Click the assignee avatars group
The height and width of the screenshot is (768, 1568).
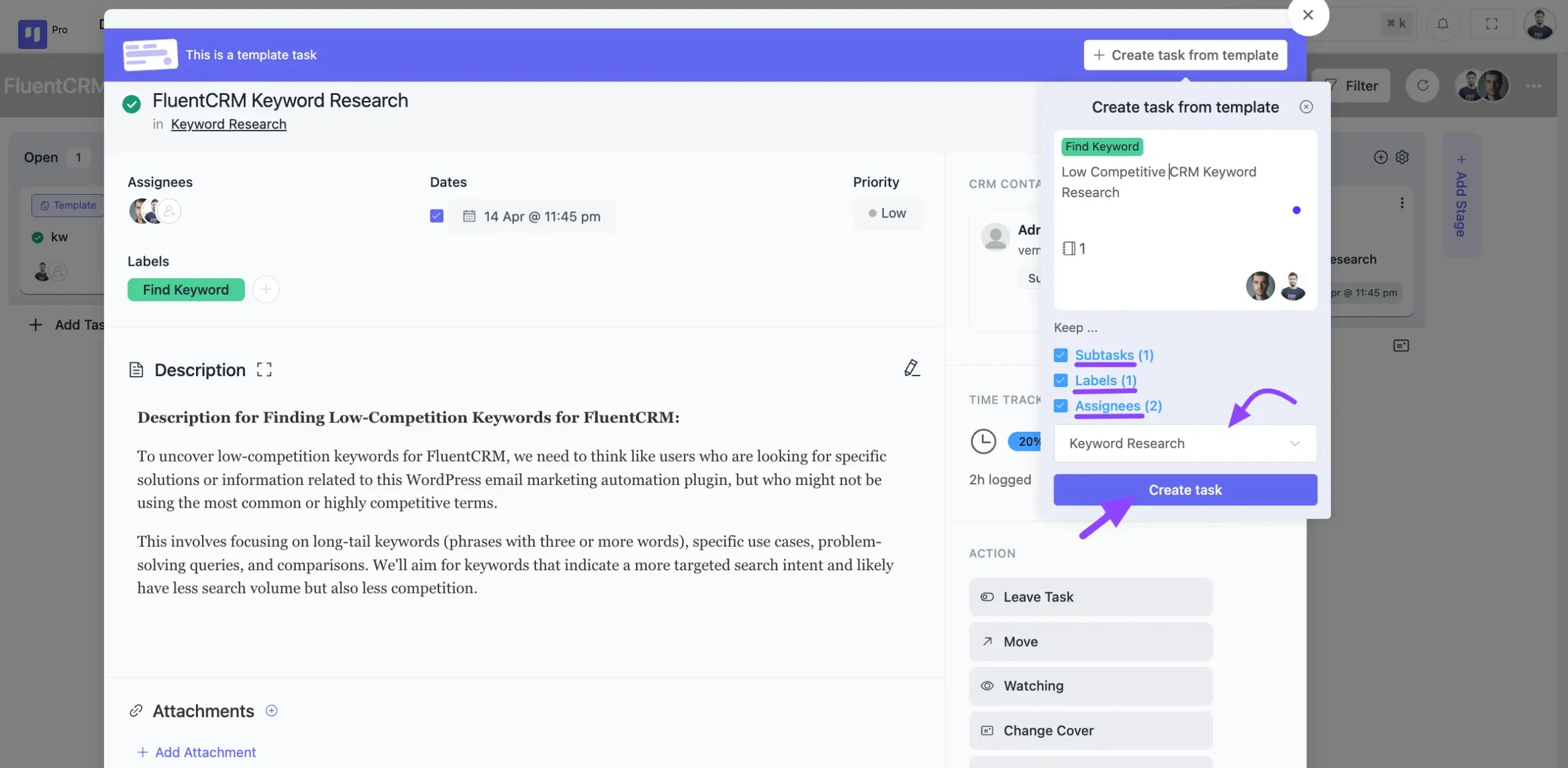[x=154, y=211]
